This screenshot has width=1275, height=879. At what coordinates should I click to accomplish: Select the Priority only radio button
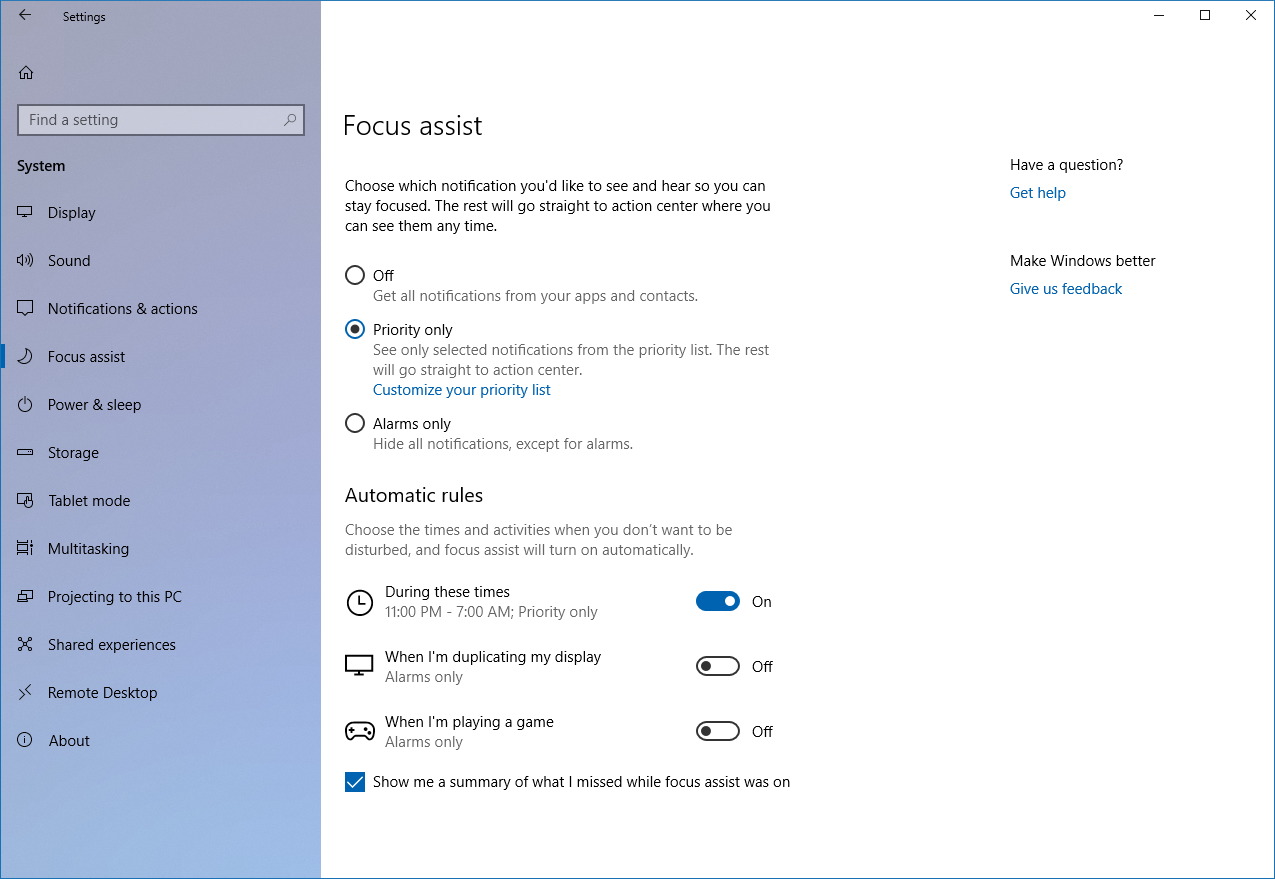[x=355, y=329]
